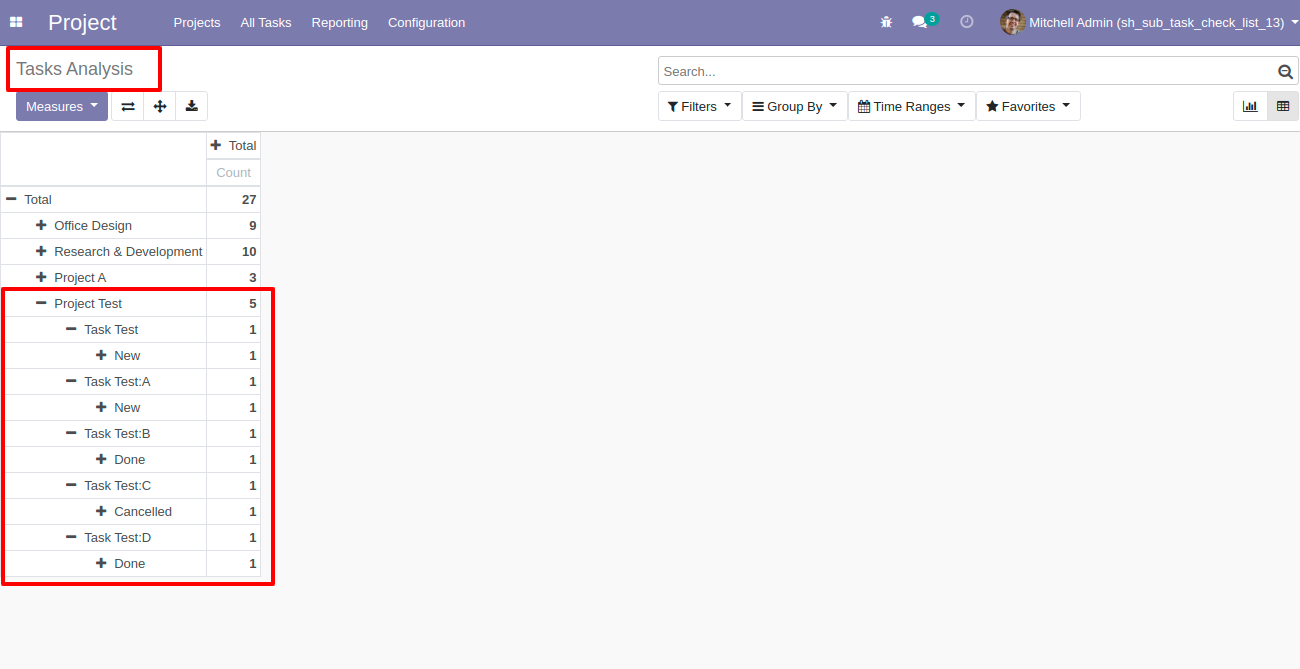Click the total count value 27
The image size is (1300, 669).
[x=233, y=199]
